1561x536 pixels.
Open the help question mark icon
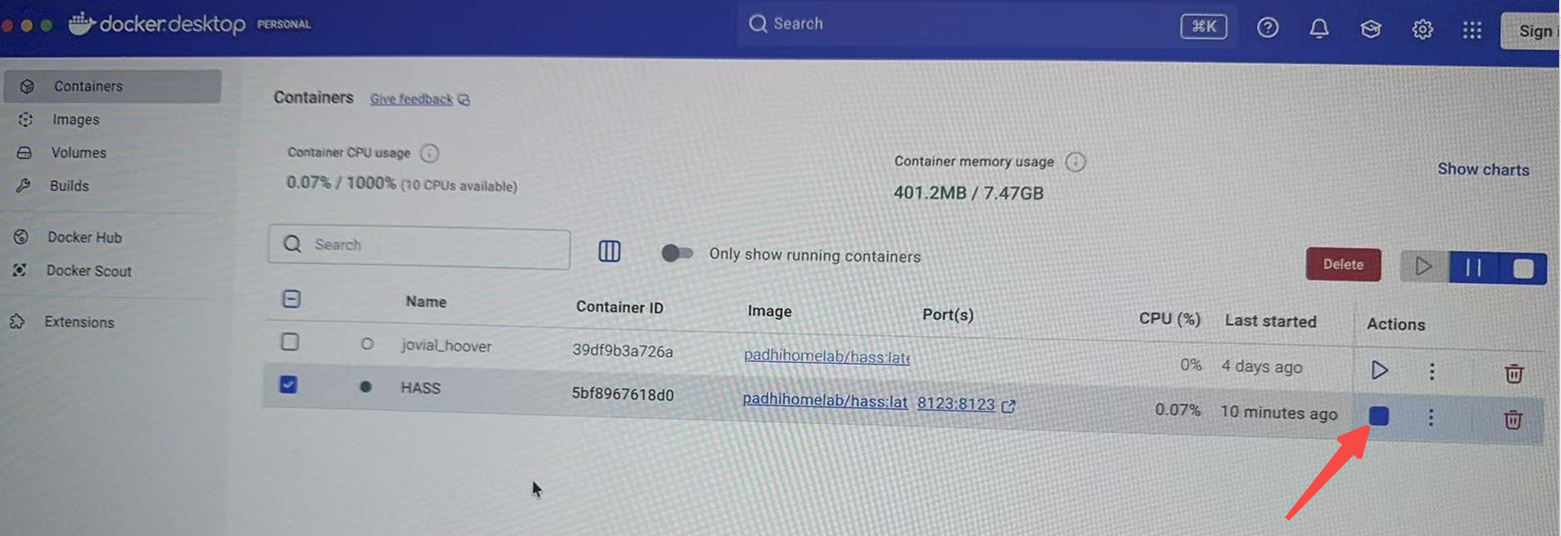pyautogui.click(x=1268, y=28)
